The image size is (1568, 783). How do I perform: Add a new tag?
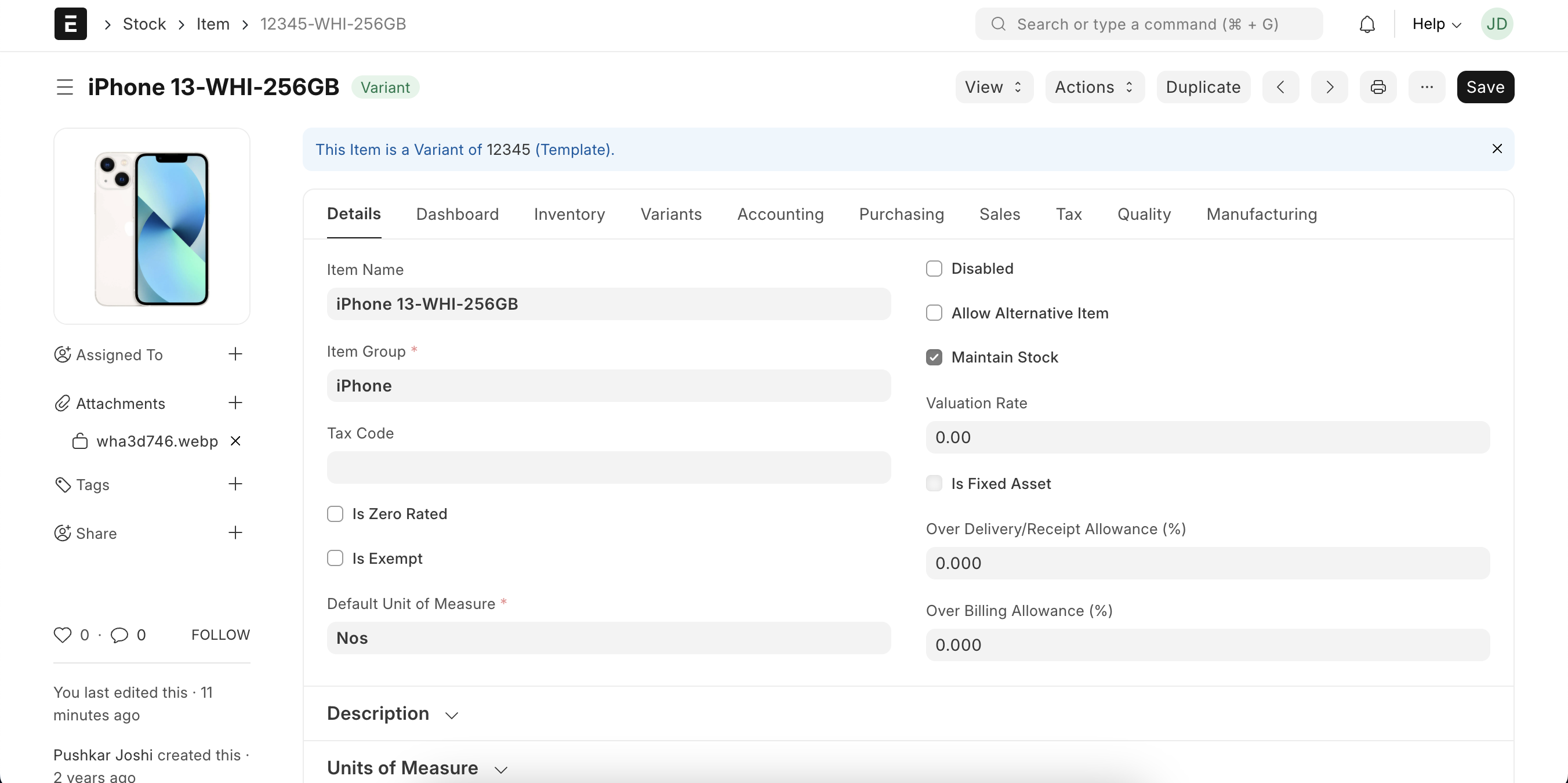(x=235, y=484)
